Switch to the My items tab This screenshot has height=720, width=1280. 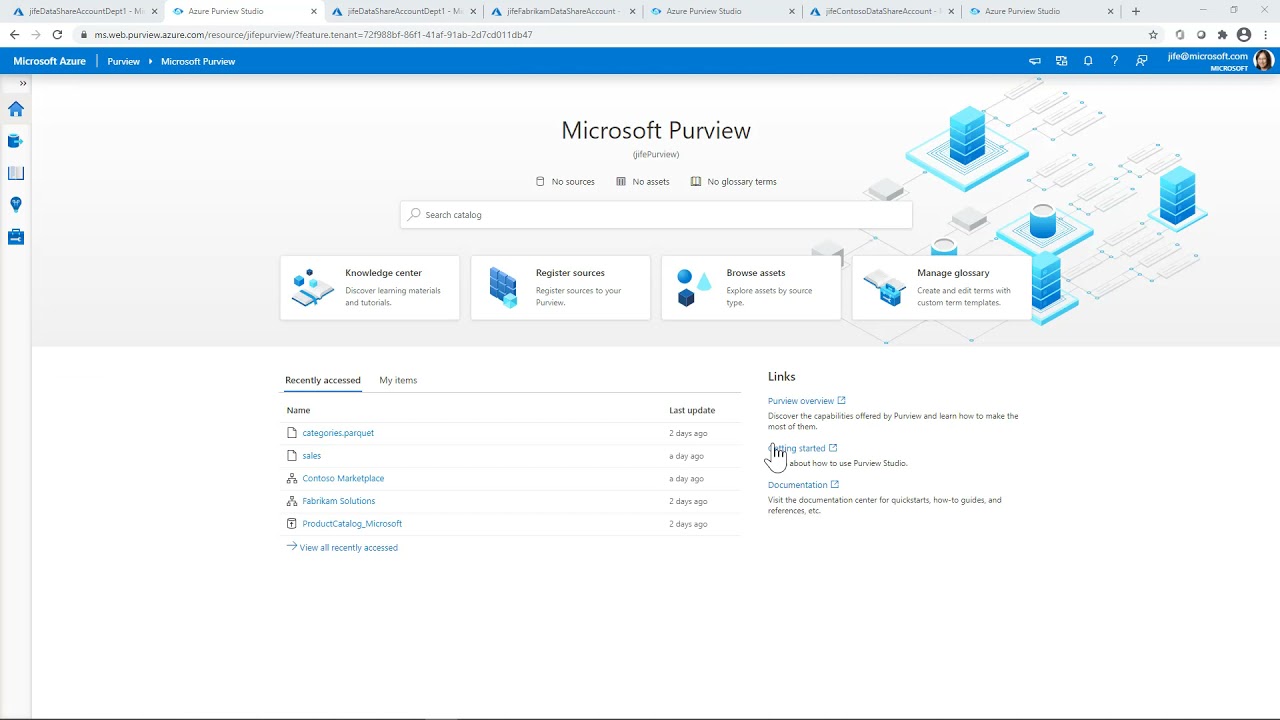398,380
